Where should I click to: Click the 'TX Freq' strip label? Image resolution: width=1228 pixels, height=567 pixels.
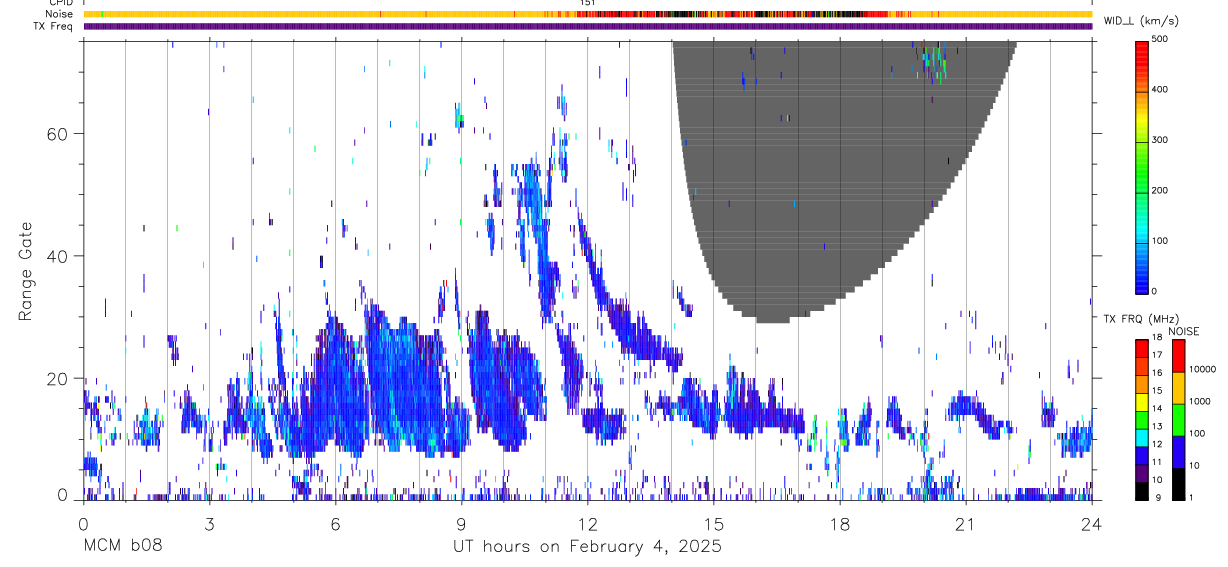point(54,26)
